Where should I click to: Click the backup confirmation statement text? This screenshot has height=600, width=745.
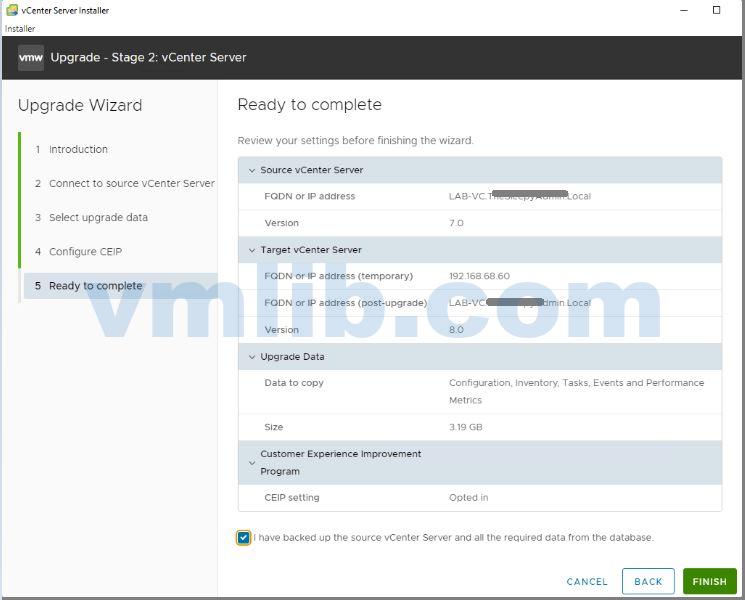click(453, 537)
